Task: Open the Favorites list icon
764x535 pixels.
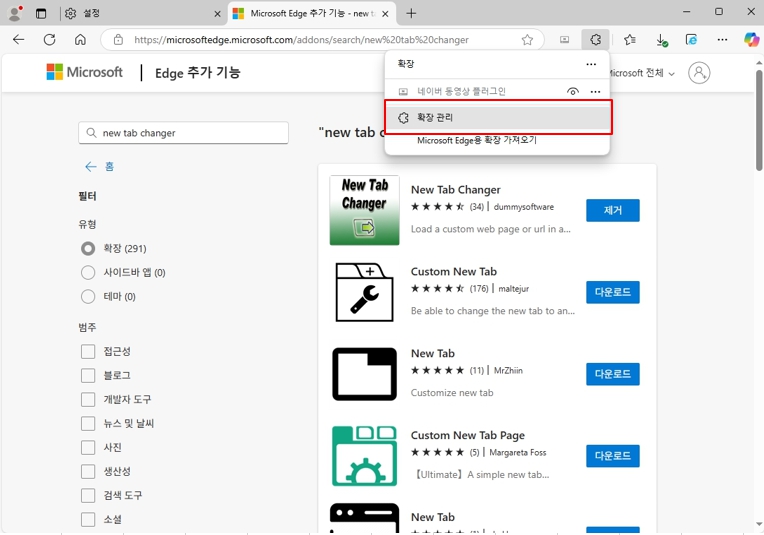Action: (630, 39)
